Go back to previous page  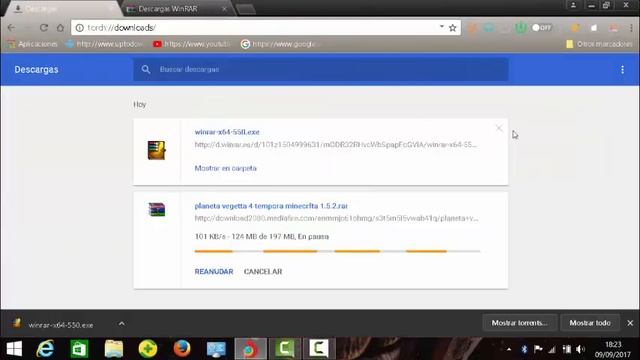point(11,28)
